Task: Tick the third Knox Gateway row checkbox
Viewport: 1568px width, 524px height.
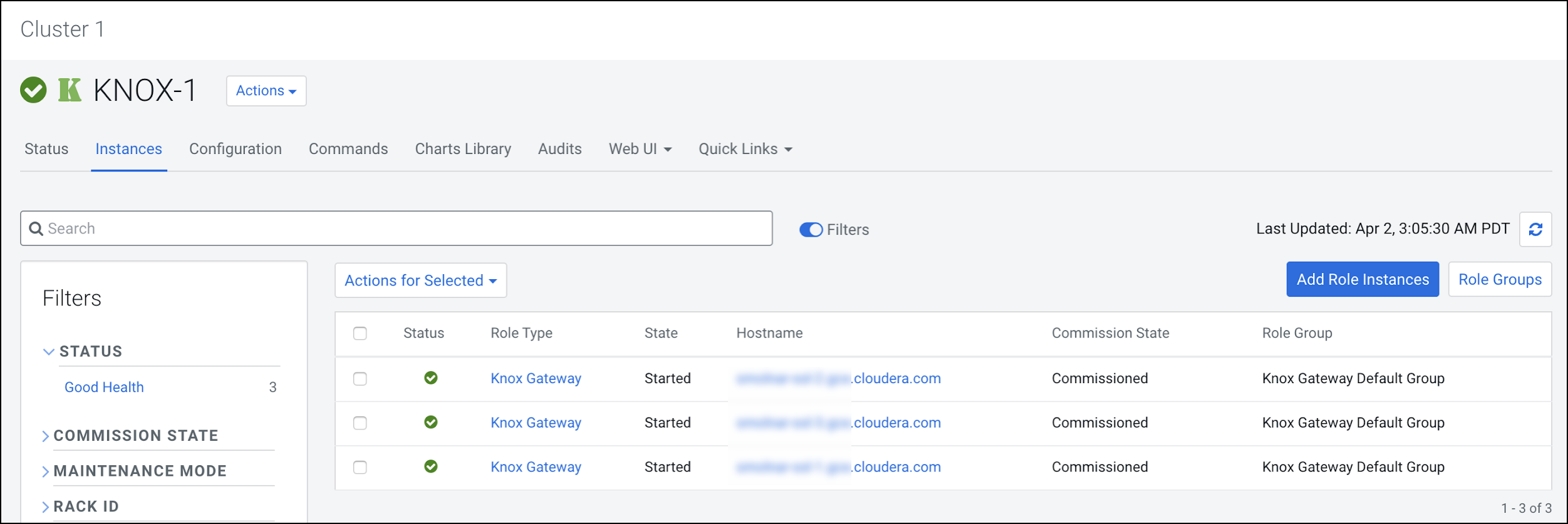Action: pos(360,468)
